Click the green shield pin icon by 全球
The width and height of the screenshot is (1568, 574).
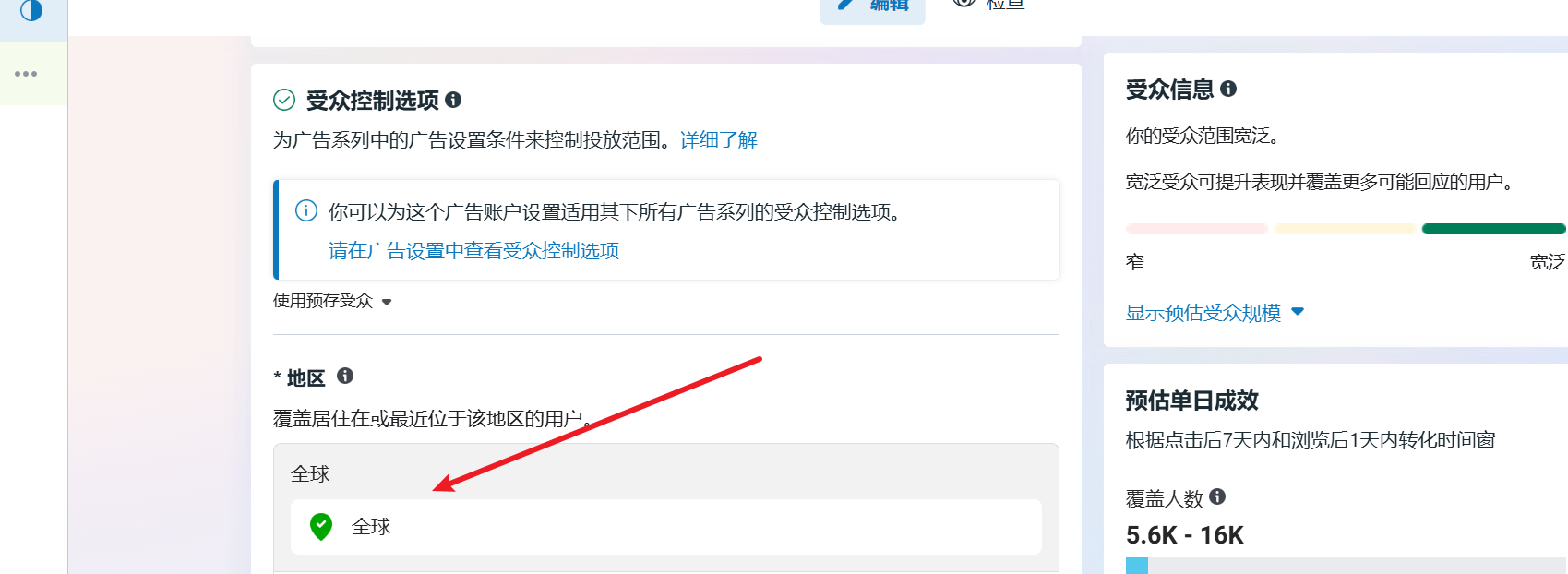pyautogui.click(x=321, y=527)
